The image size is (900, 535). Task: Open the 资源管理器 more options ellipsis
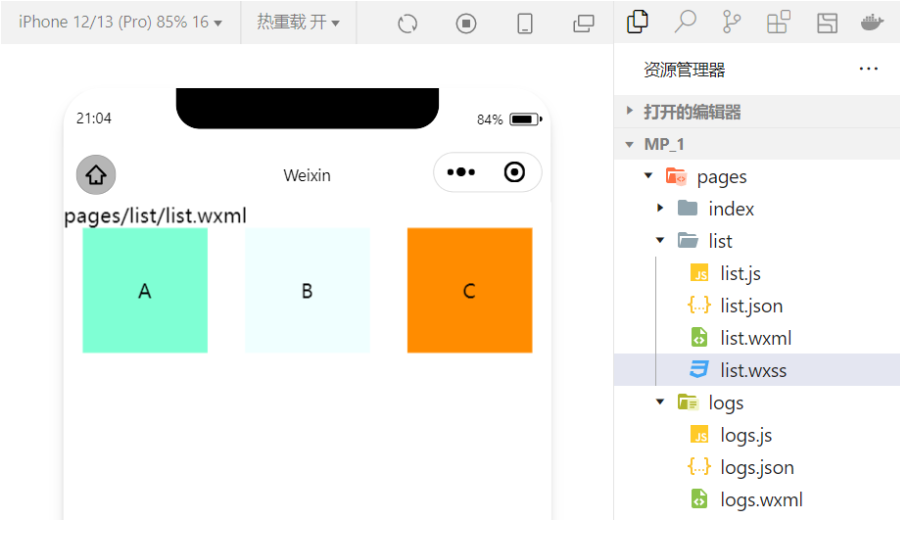(868, 69)
